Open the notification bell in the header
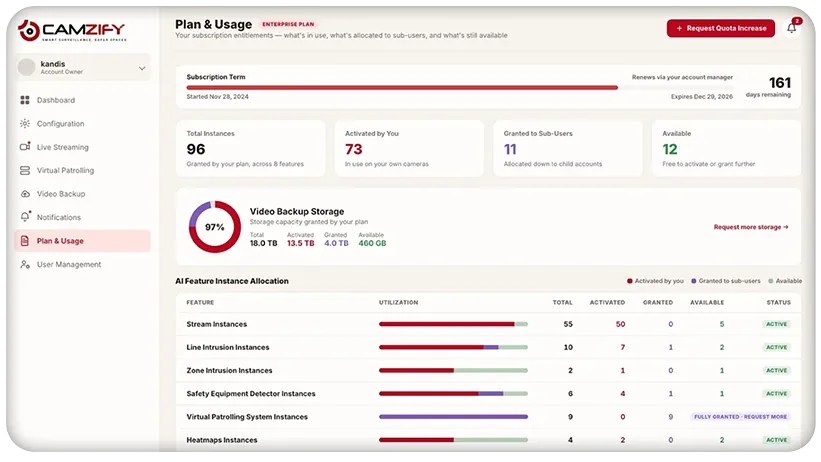The width and height of the screenshot is (821, 462). click(792, 28)
